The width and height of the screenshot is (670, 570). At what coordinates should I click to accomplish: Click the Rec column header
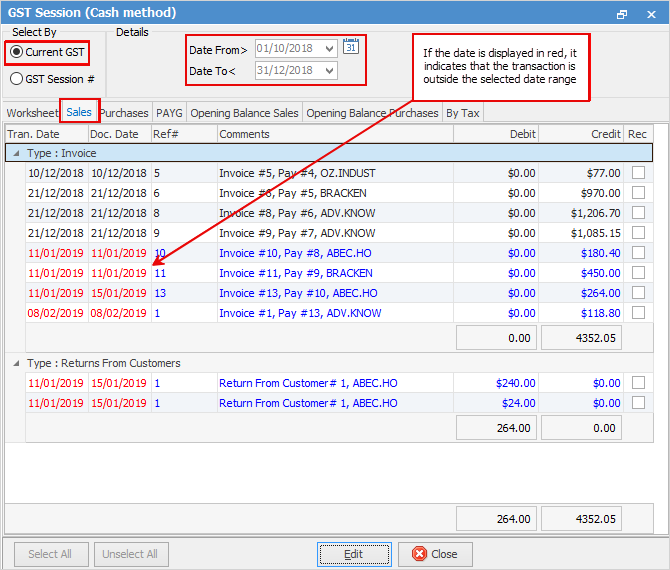[638, 134]
